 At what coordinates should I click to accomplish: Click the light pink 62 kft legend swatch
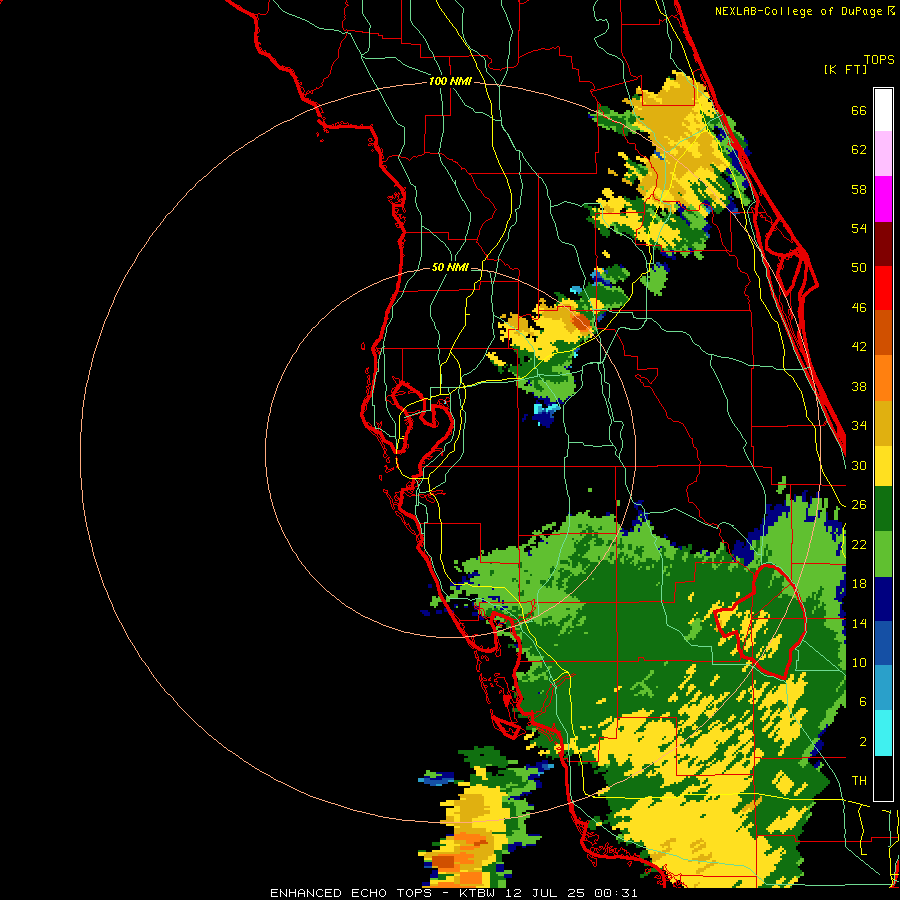[883, 154]
